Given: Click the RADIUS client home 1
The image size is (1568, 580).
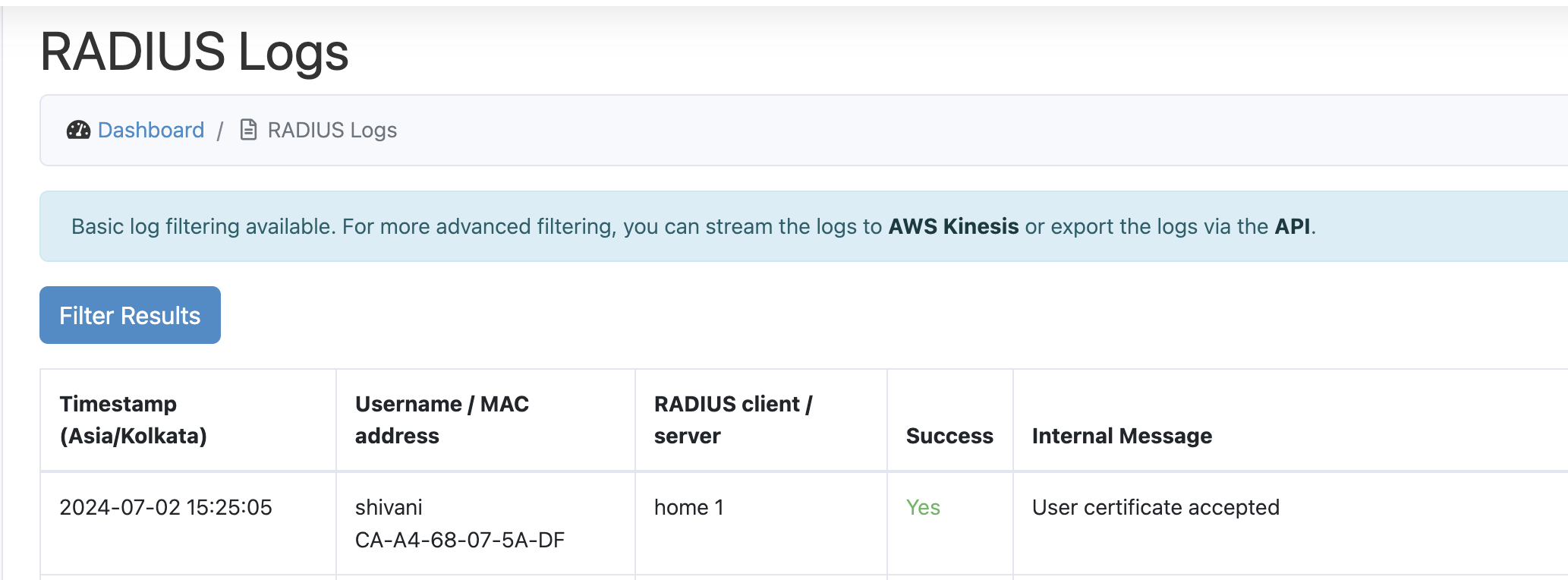Looking at the screenshot, I should pos(689,507).
